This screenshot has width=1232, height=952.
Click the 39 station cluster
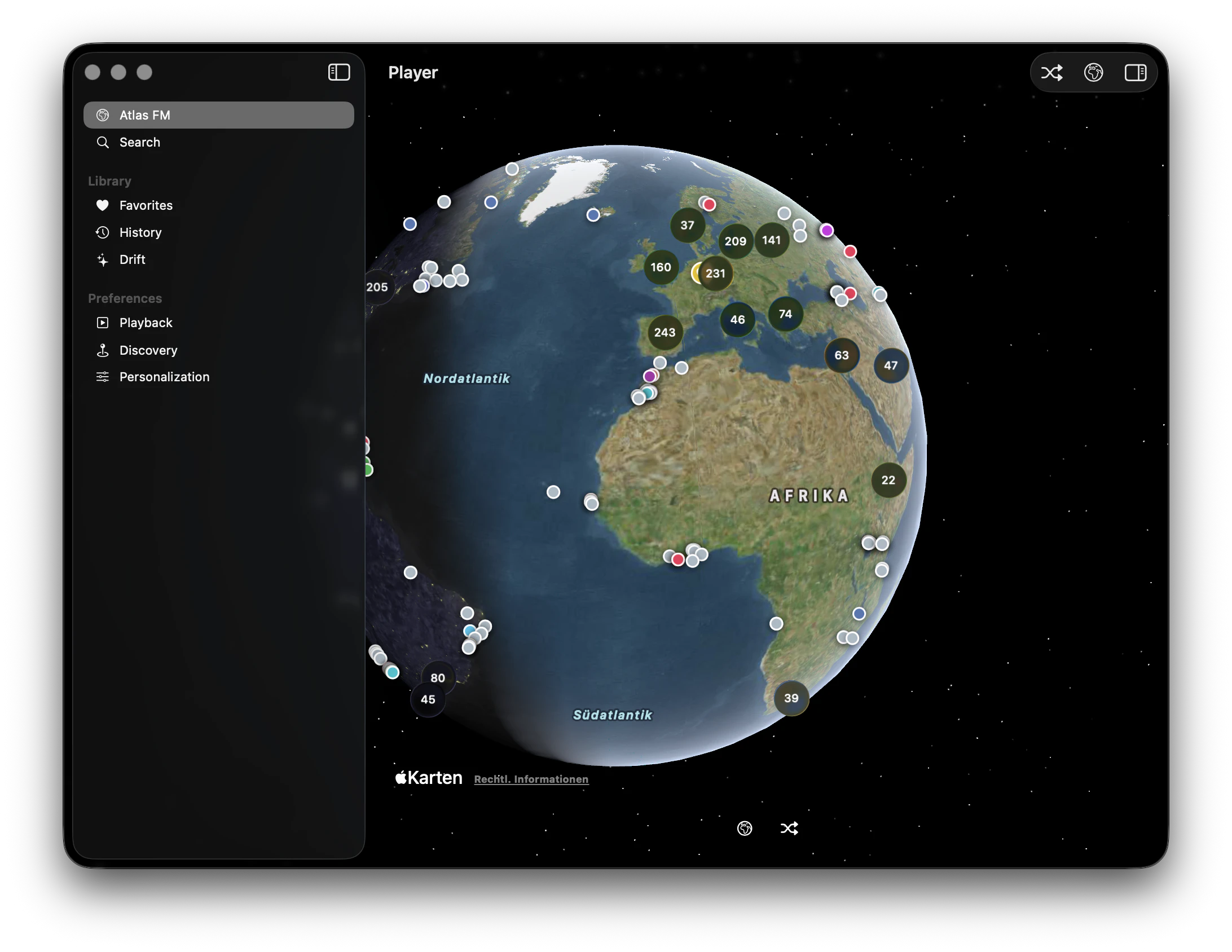791,698
